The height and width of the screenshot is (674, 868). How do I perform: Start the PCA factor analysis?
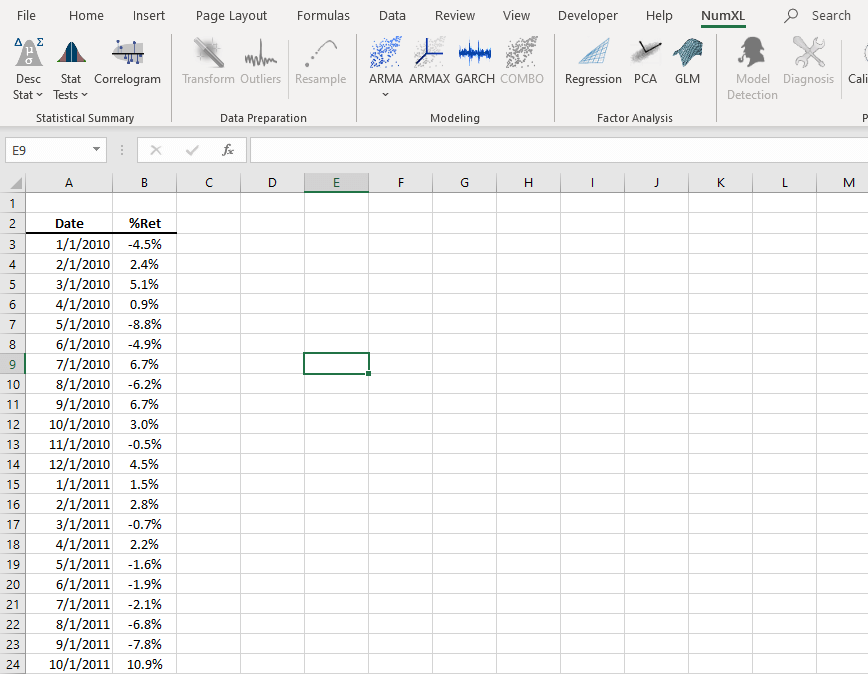[645, 62]
